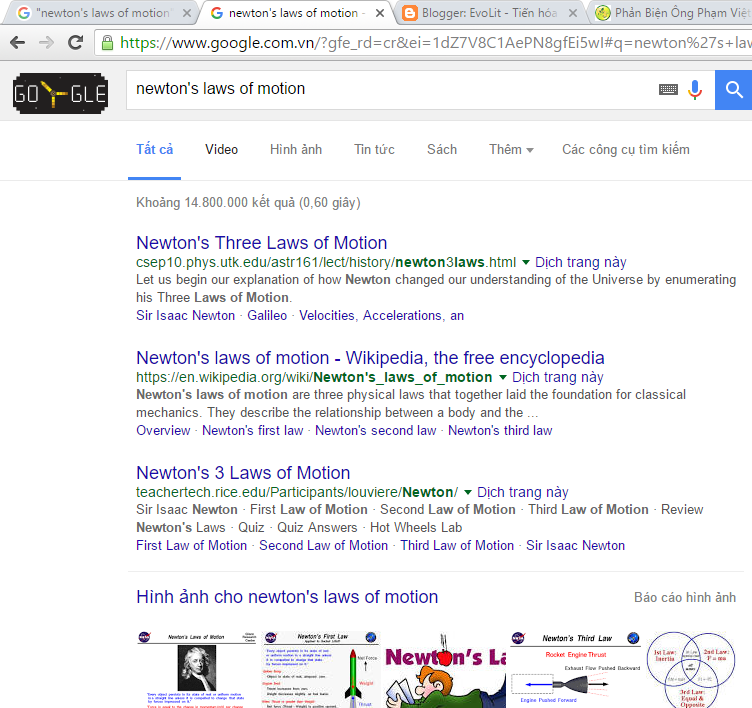Open the Galileo sitelink
Viewport: 752px width, 708px height.
pos(267,316)
